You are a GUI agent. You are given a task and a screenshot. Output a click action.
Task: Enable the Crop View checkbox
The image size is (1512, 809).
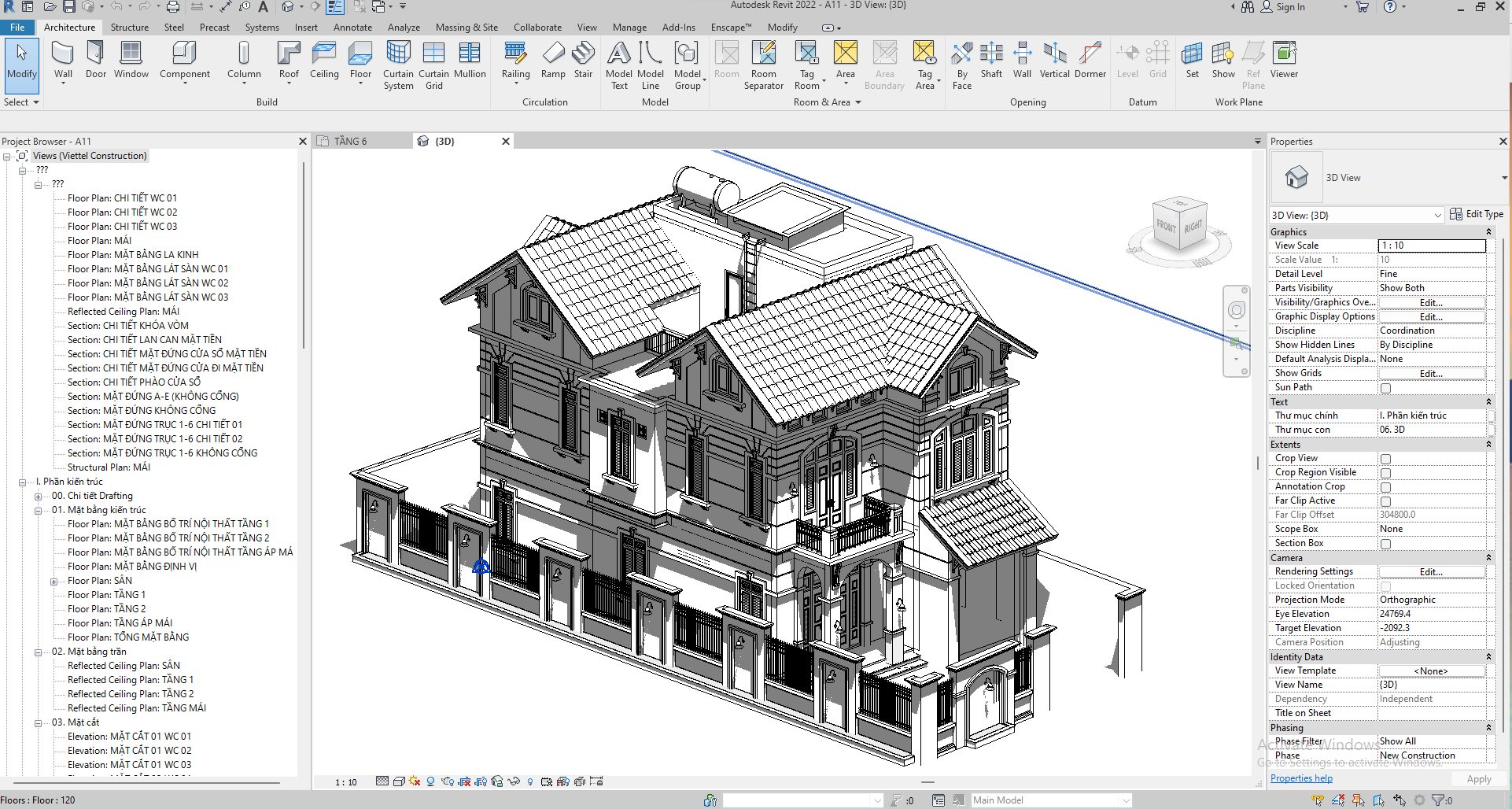coord(1385,458)
